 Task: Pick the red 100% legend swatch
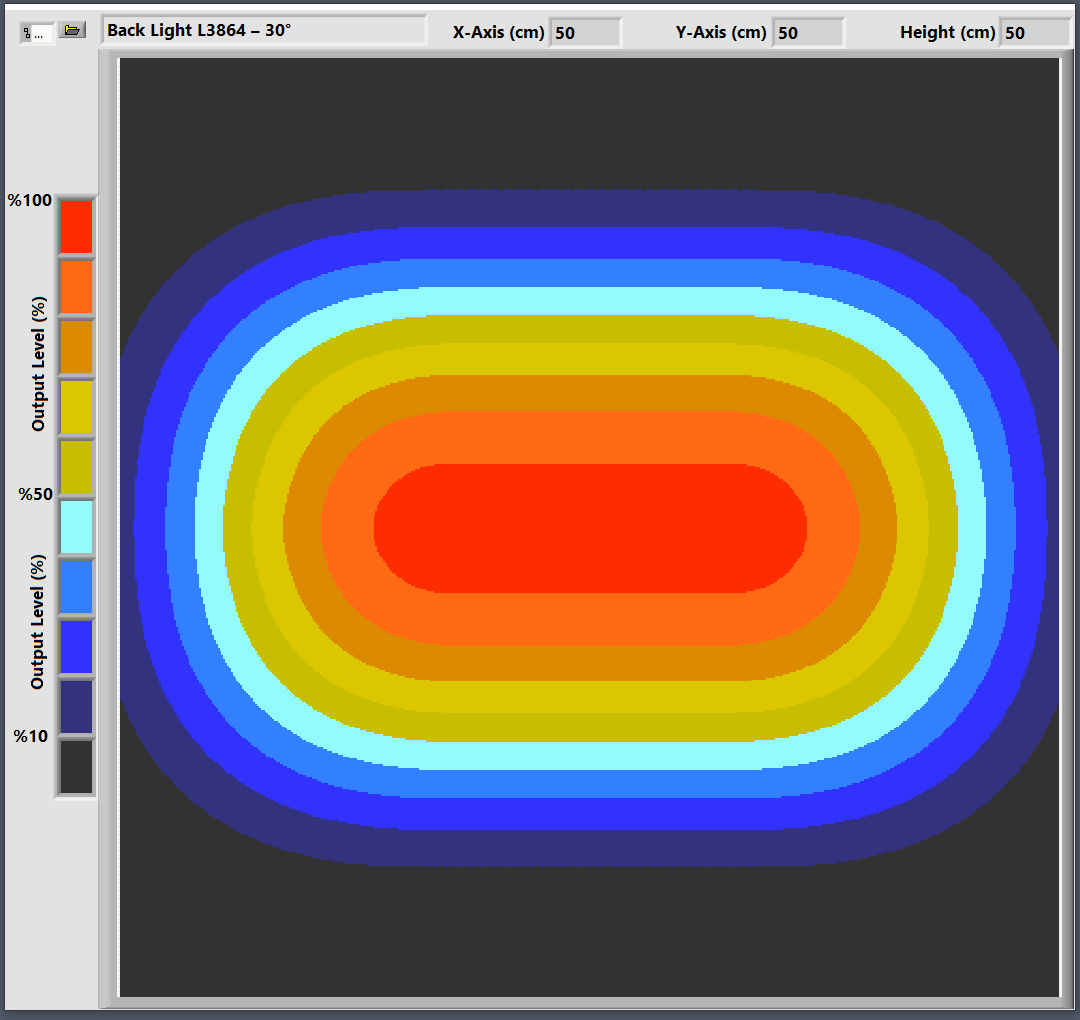coord(76,227)
